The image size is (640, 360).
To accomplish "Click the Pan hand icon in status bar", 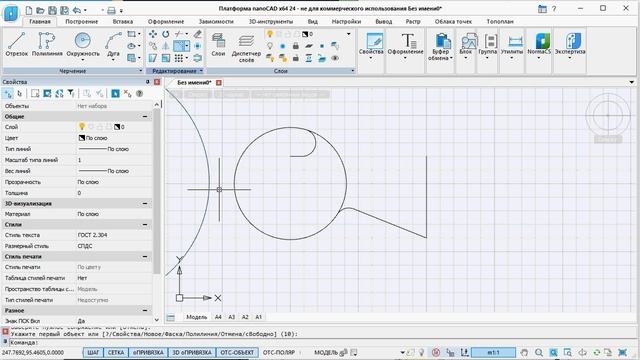I will [x=524, y=352].
